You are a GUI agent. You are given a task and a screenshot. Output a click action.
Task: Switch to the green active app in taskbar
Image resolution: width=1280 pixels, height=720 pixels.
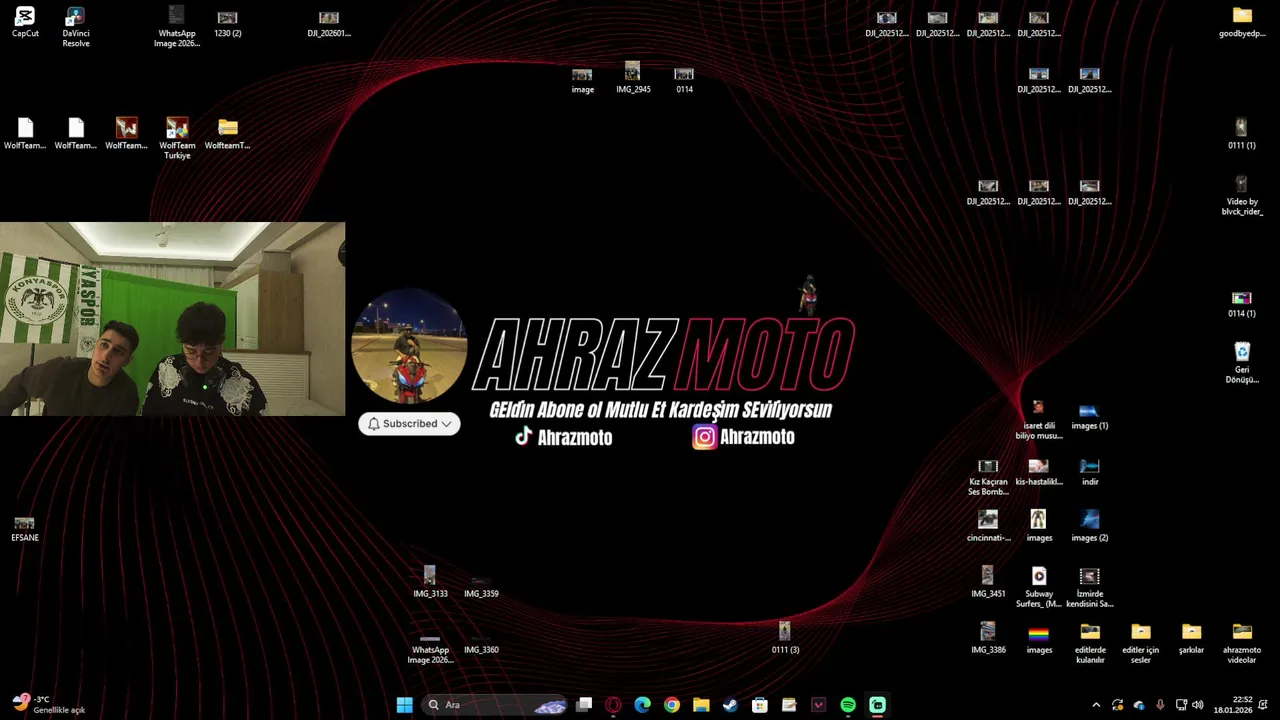pyautogui.click(x=877, y=705)
